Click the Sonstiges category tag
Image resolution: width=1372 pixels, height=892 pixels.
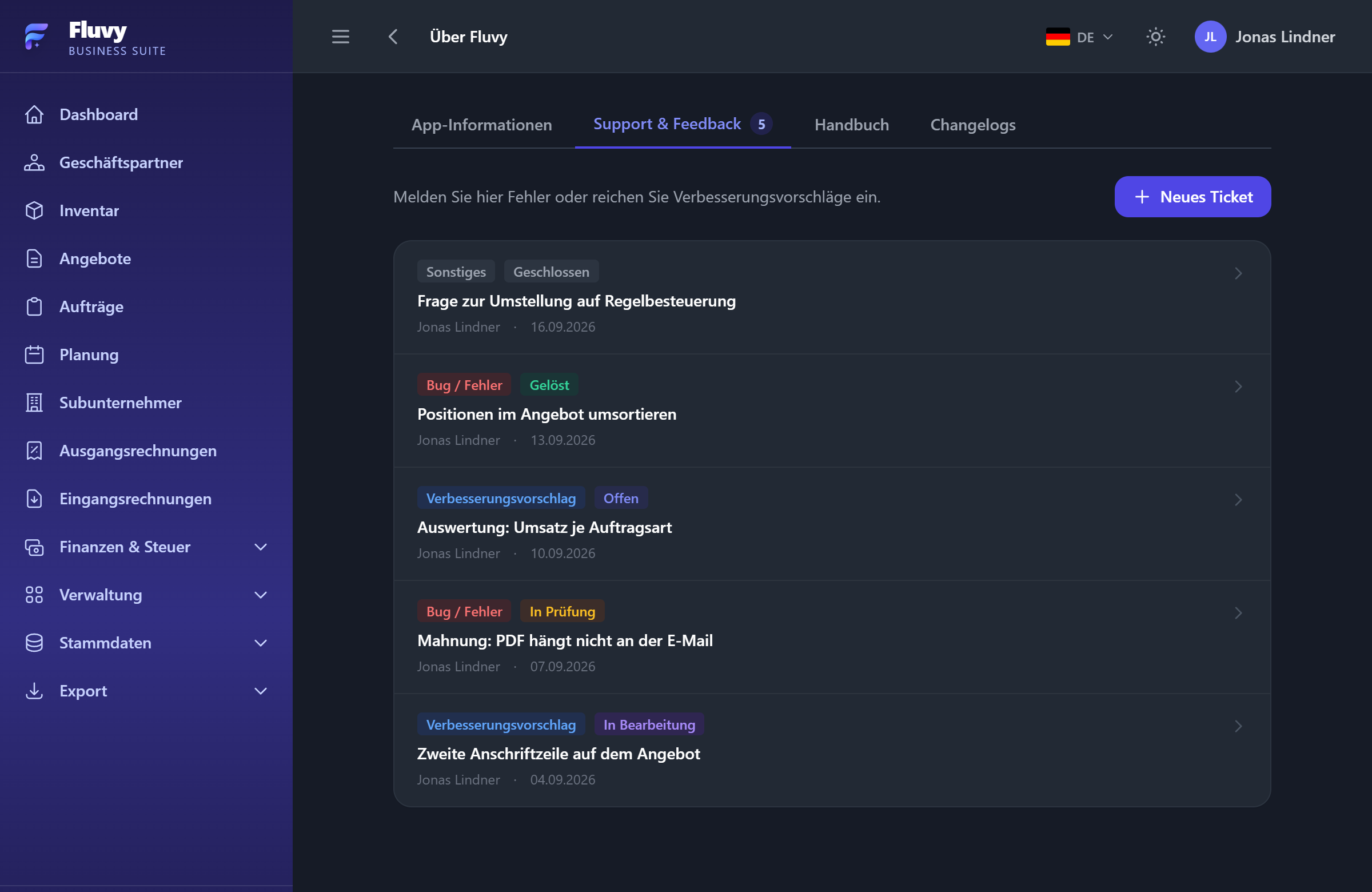(456, 272)
